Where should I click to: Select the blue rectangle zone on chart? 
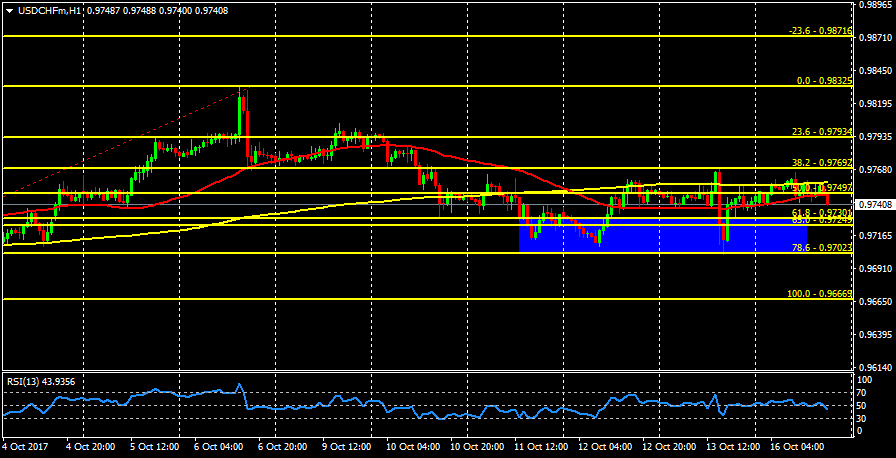coord(660,238)
